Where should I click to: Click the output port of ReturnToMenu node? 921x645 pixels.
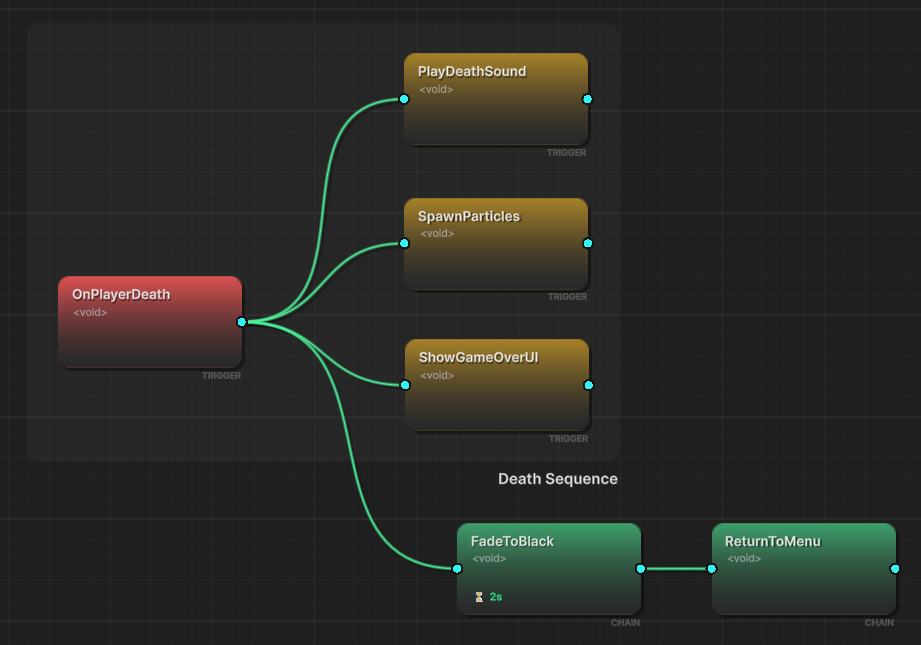click(895, 569)
